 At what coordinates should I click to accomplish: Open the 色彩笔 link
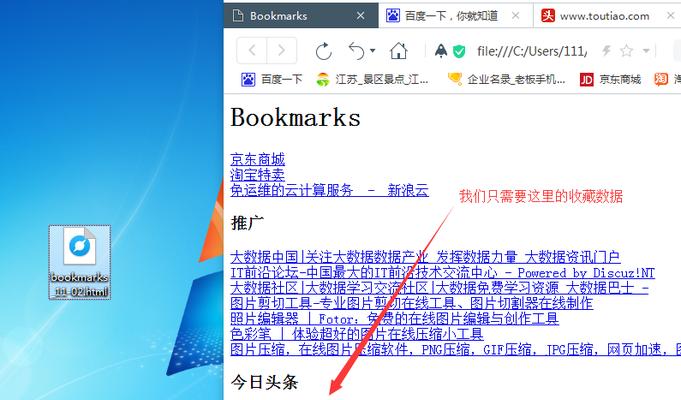pyautogui.click(x=357, y=334)
